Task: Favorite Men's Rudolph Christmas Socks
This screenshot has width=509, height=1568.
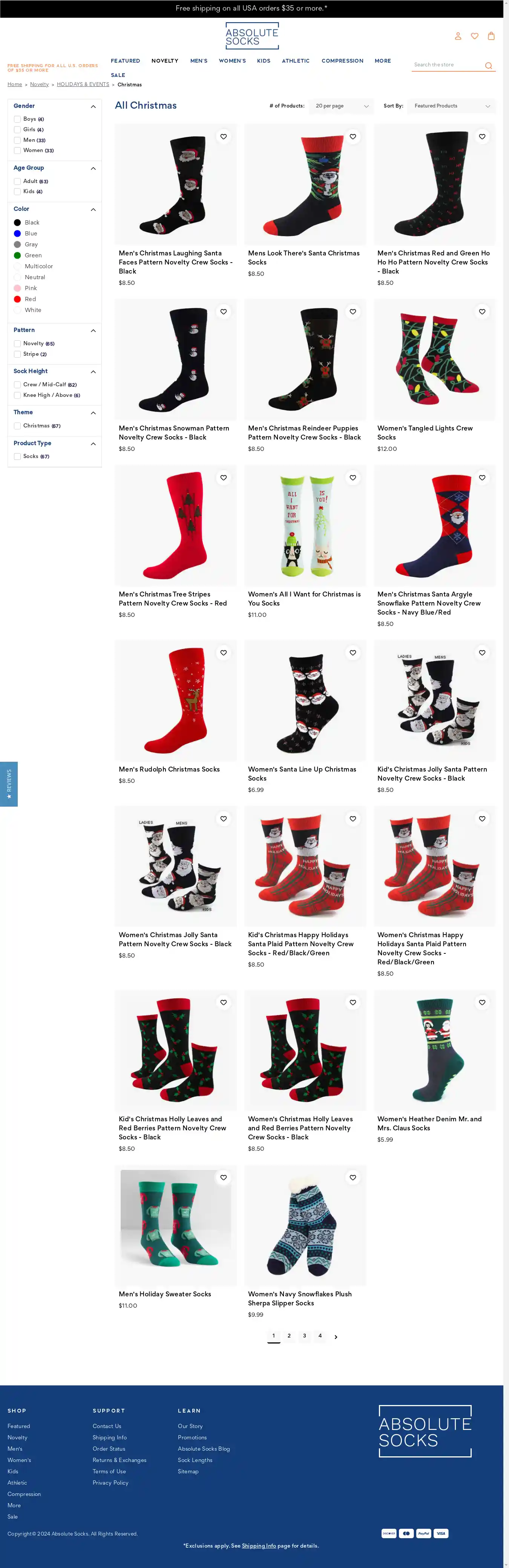Action: [x=224, y=653]
